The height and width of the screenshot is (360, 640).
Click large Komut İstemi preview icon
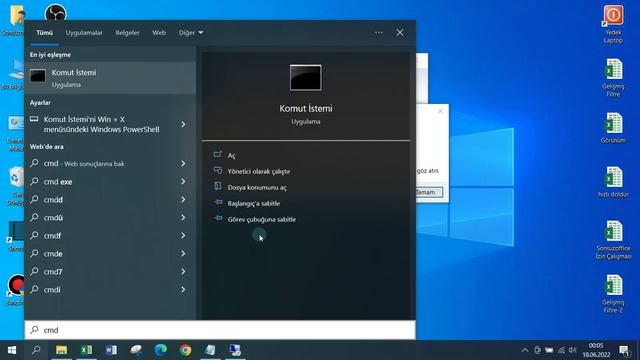[x=305, y=77]
